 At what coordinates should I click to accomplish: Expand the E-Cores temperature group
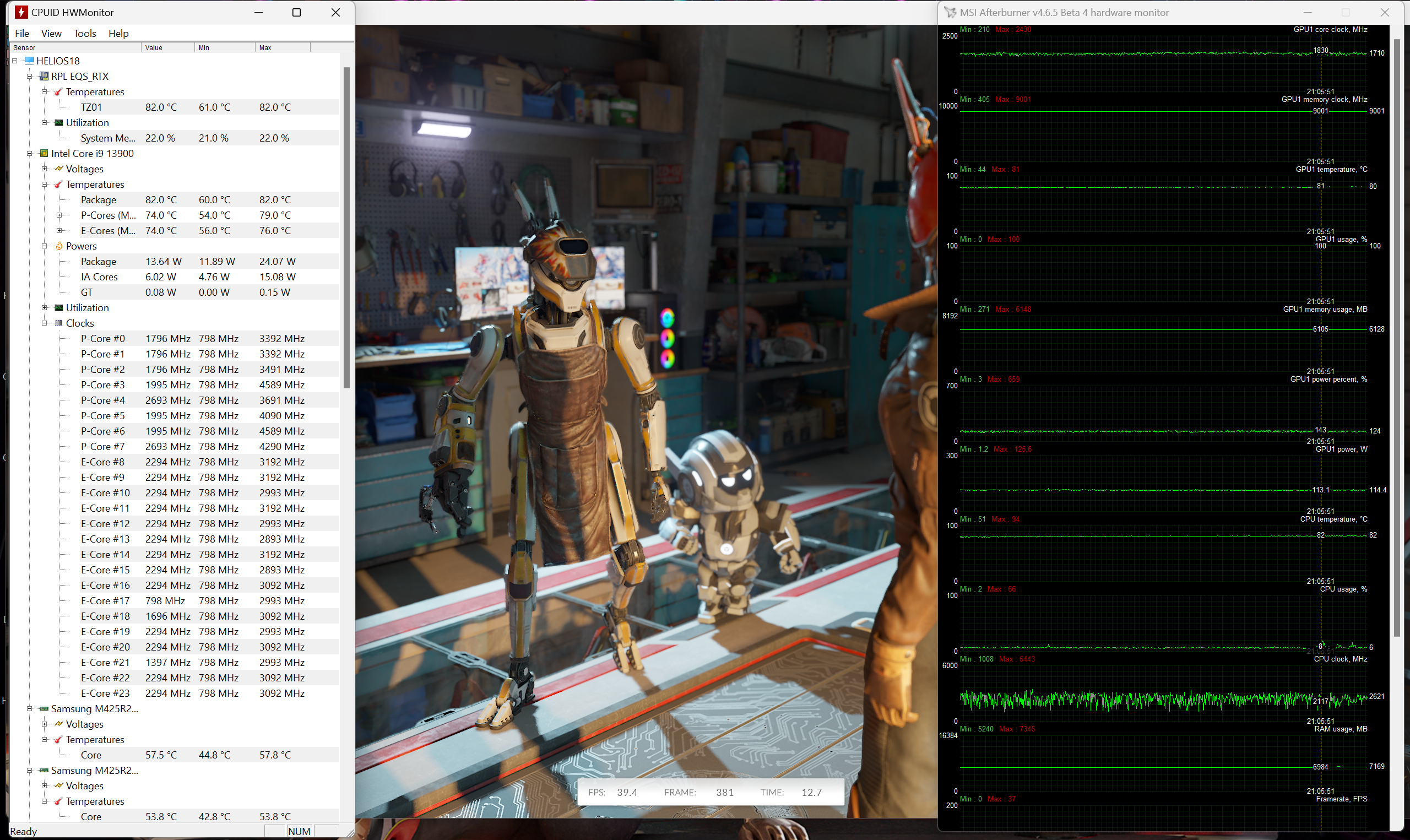[x=59, y=230]
